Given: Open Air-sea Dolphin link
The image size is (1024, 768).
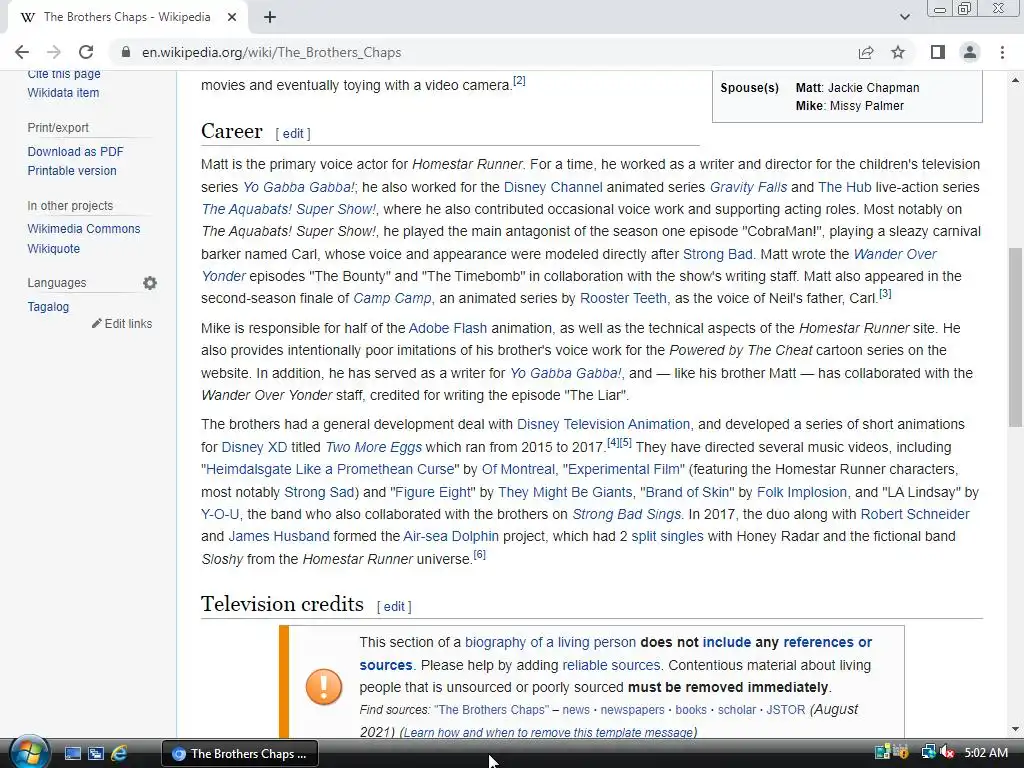Looking at the screenshot, I should [451, 536].
